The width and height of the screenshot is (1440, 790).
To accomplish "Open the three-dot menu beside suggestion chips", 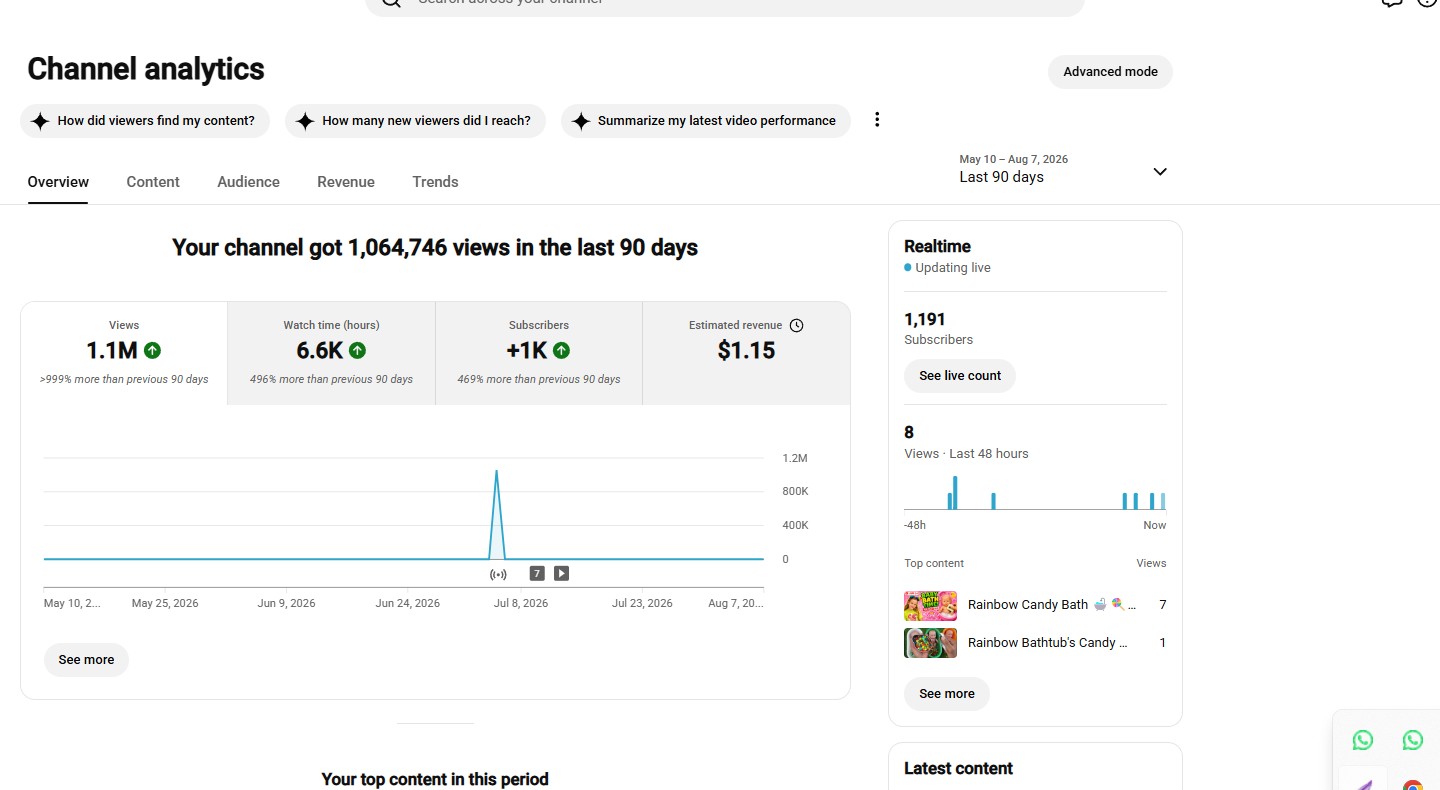I will (x=877, y=120).
